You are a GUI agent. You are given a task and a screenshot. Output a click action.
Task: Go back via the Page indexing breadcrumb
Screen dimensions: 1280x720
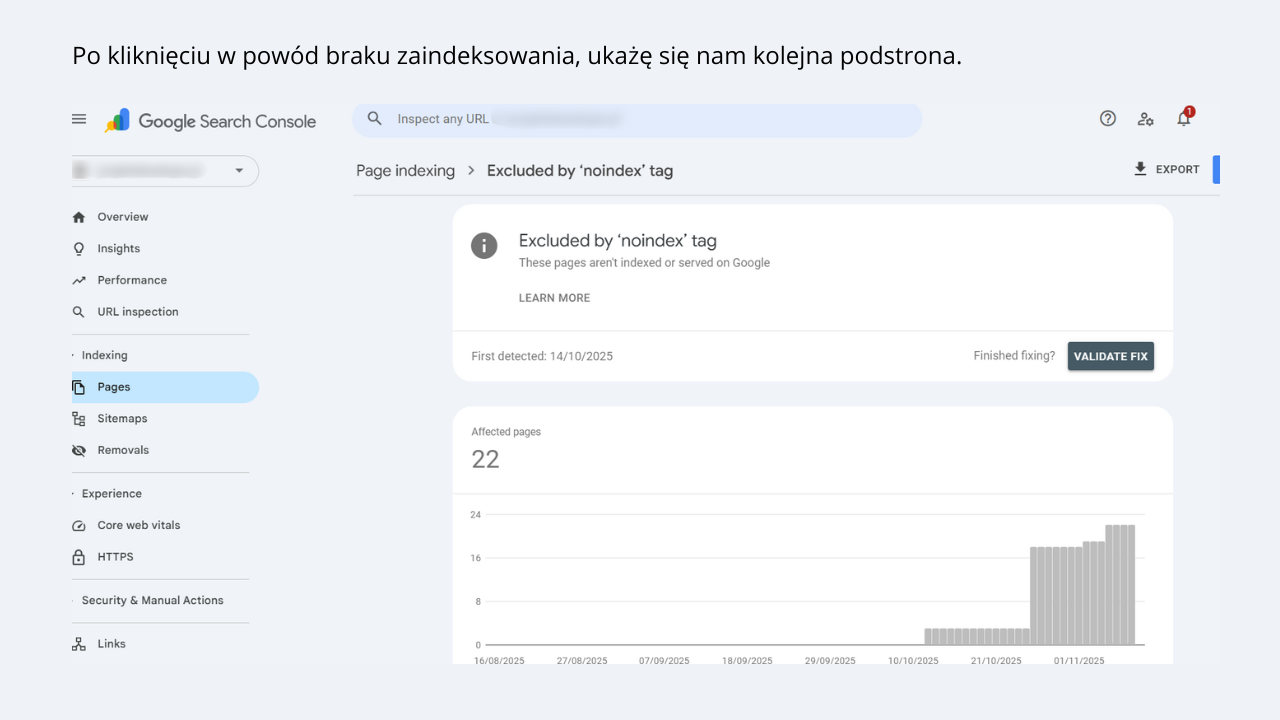405,170
